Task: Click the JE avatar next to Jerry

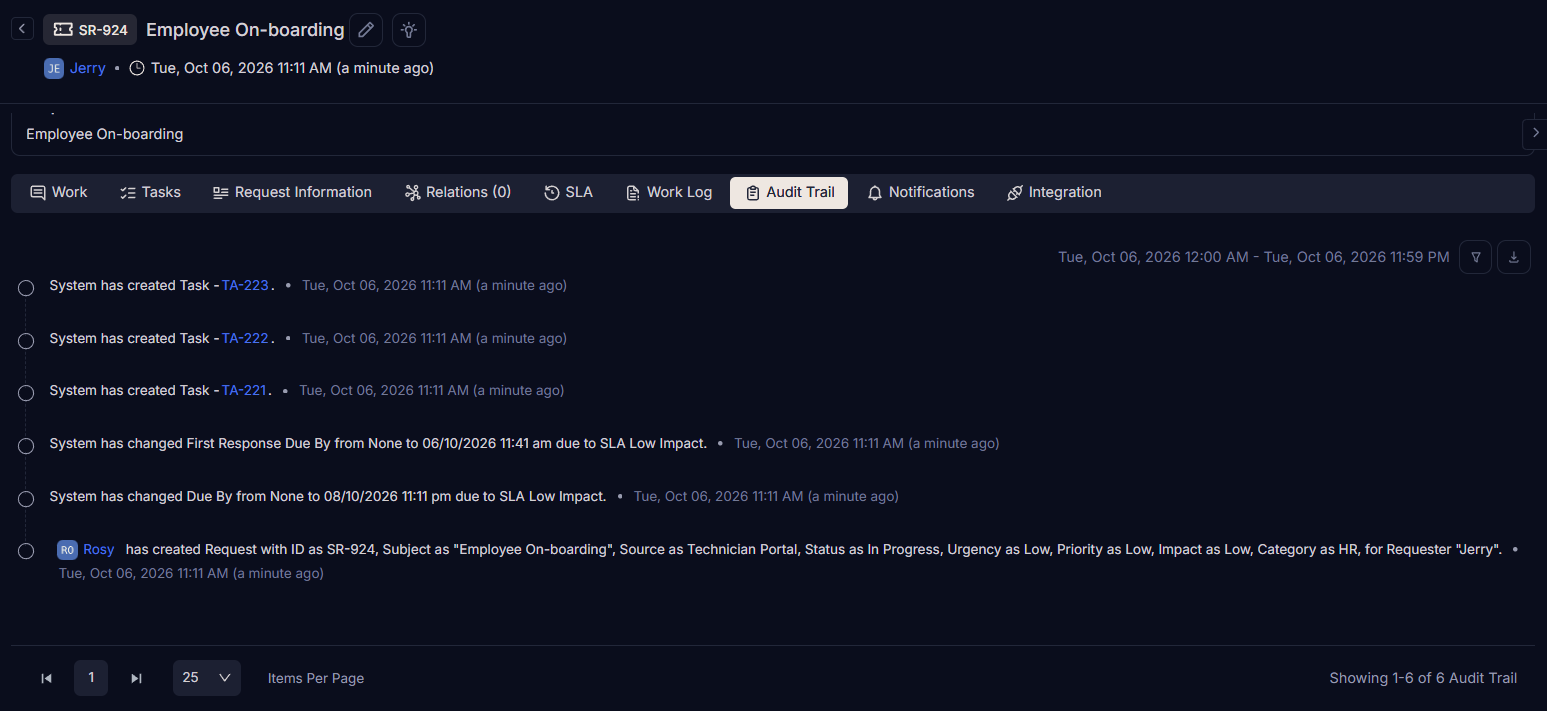Action: pyautogui.click(x=54, y=68)
